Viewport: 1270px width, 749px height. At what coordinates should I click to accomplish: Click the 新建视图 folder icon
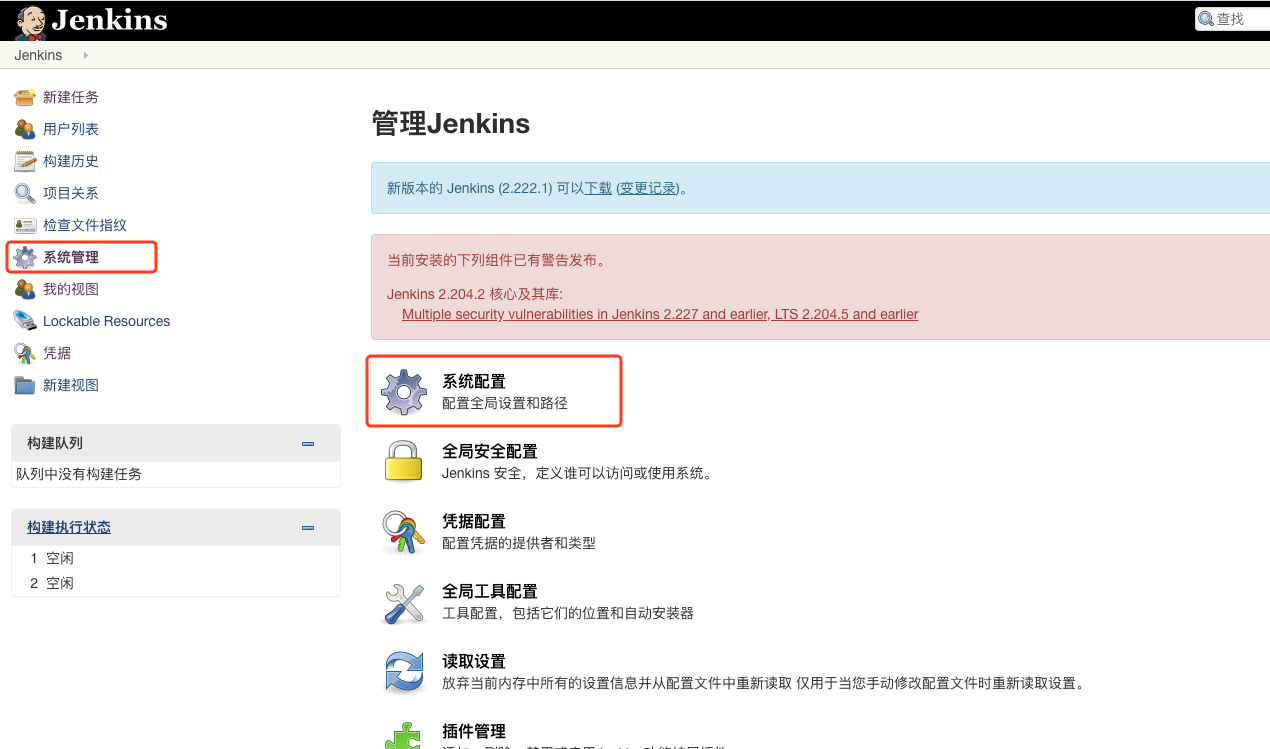(x=25, y=385)
